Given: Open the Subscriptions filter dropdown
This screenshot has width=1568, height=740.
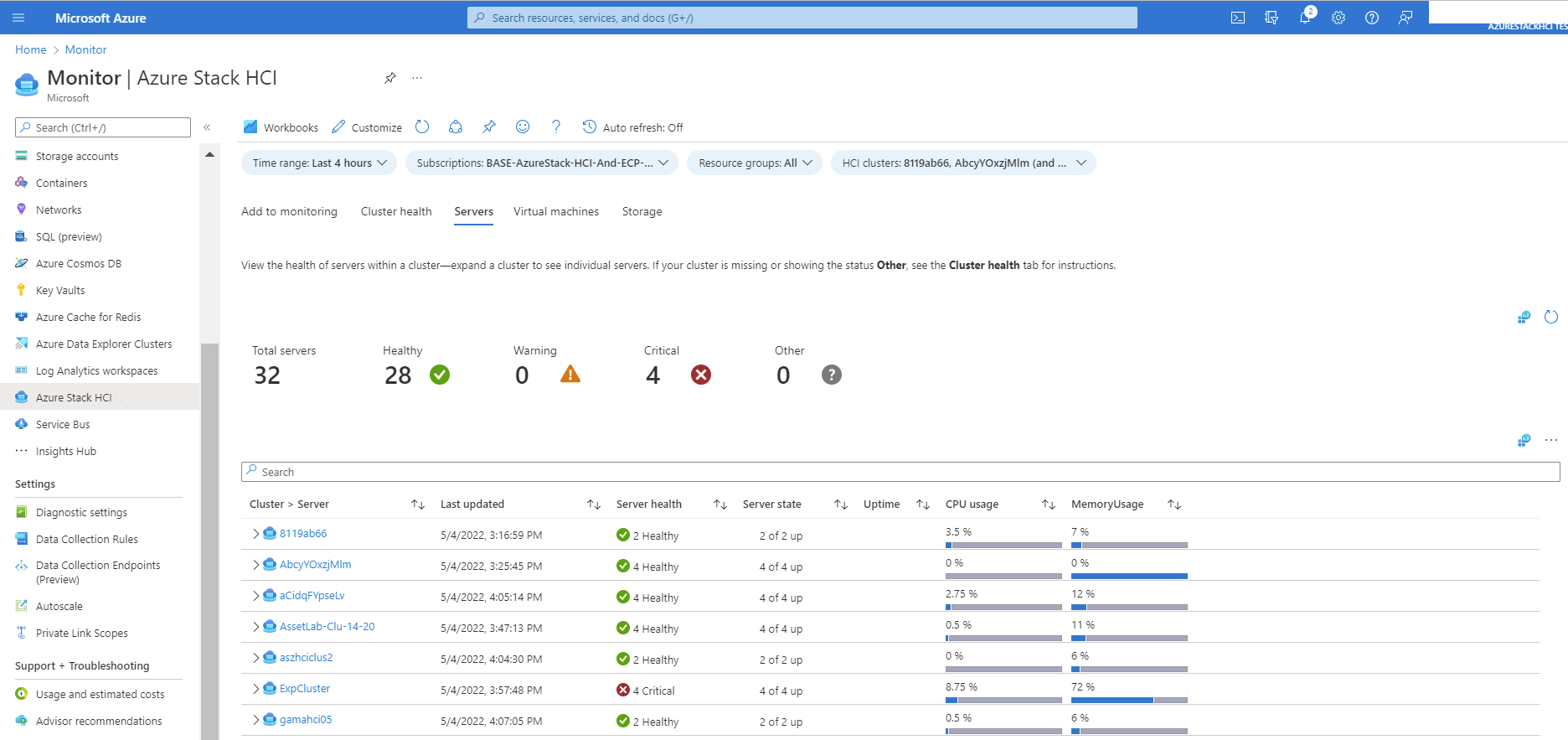Looking at the screenshot, I should (x=542, y=163).
